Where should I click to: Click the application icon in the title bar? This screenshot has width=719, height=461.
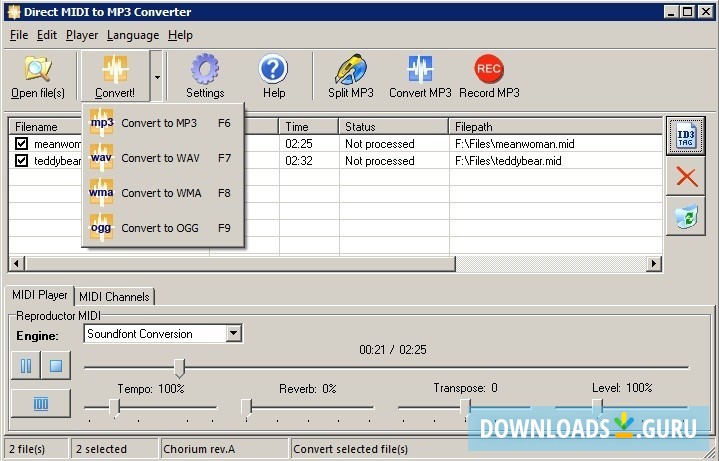(14, 11)
